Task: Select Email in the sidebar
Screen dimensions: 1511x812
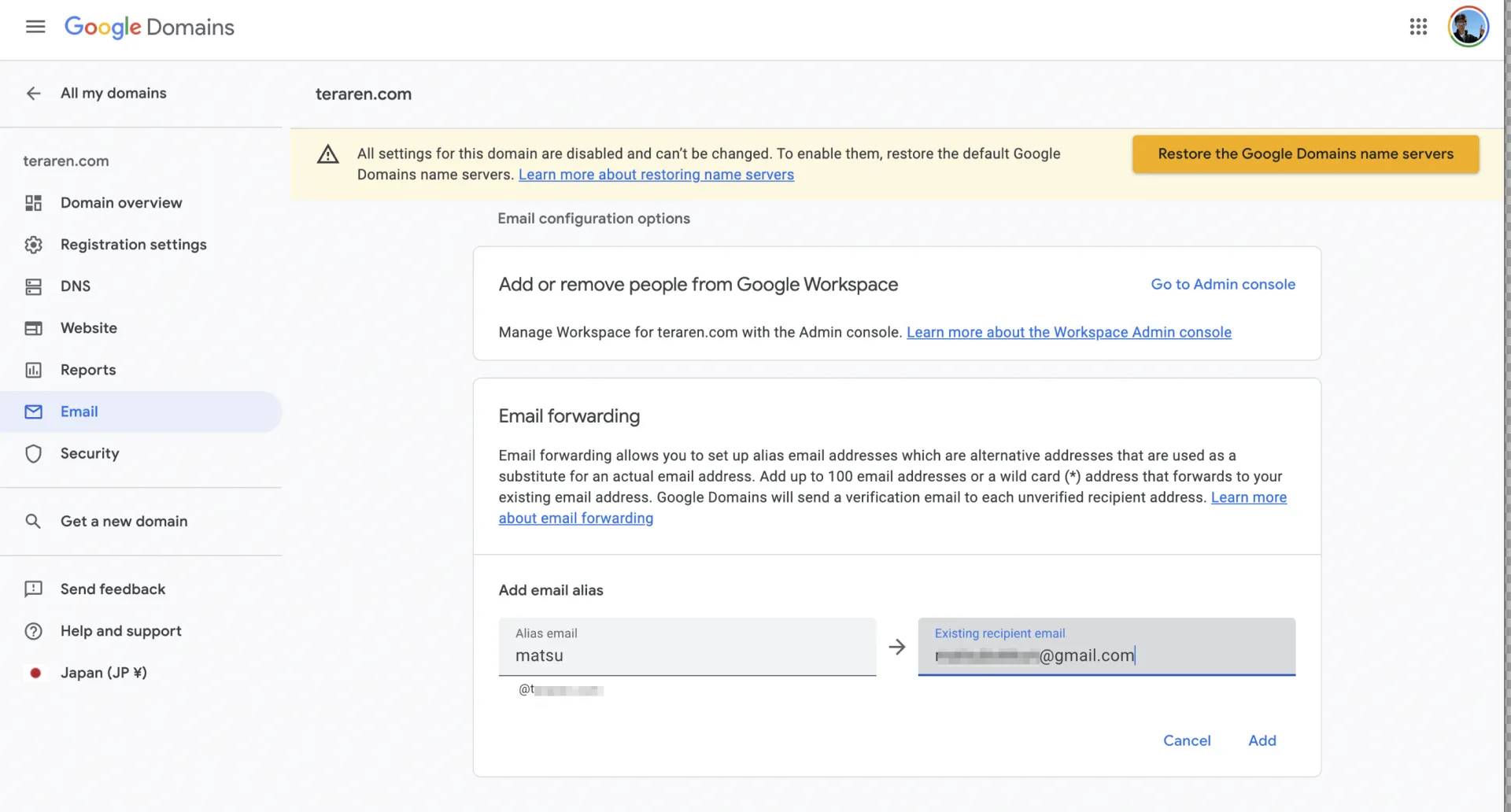Action: [x=79, y=412]
